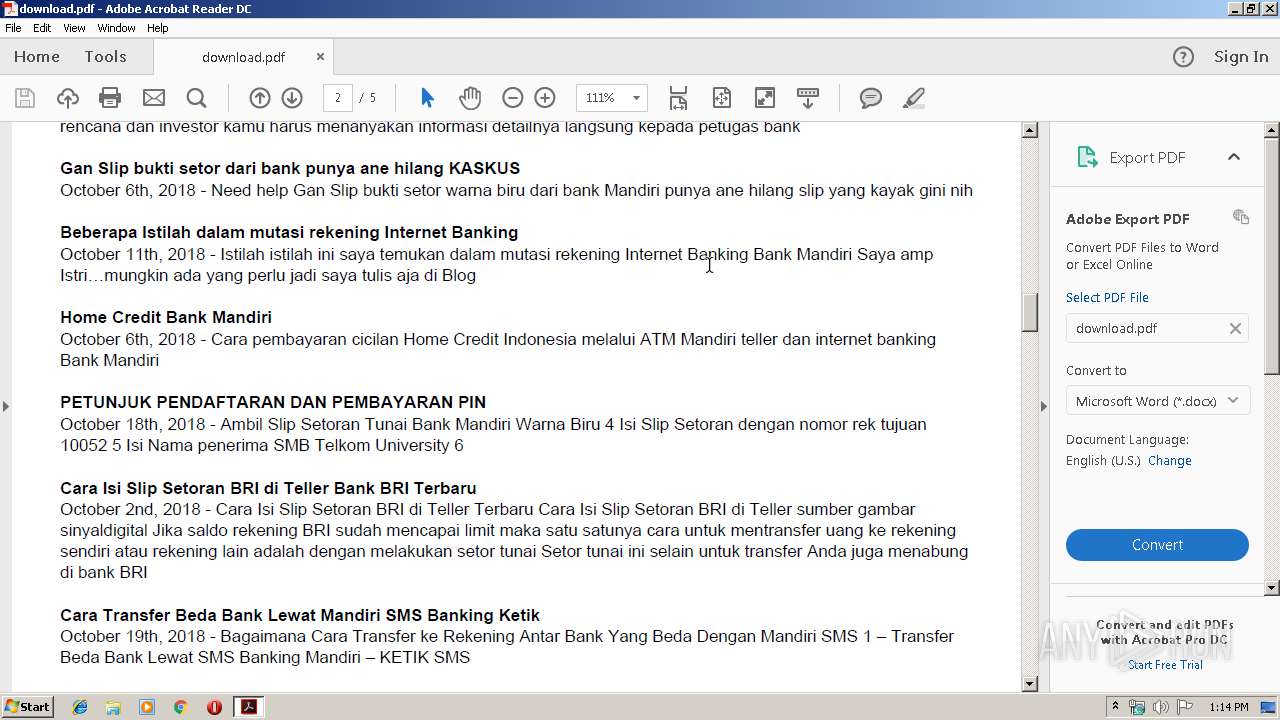The height and width of the screenshot is (720, 1280).
Task: Open the Edit menu
Action: (42, 28)
